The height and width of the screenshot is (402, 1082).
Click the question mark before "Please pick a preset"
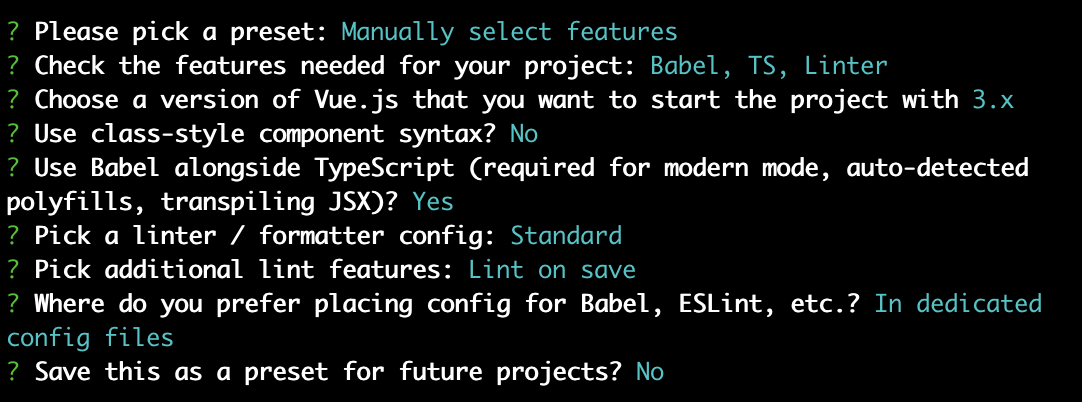coord(13,32)
